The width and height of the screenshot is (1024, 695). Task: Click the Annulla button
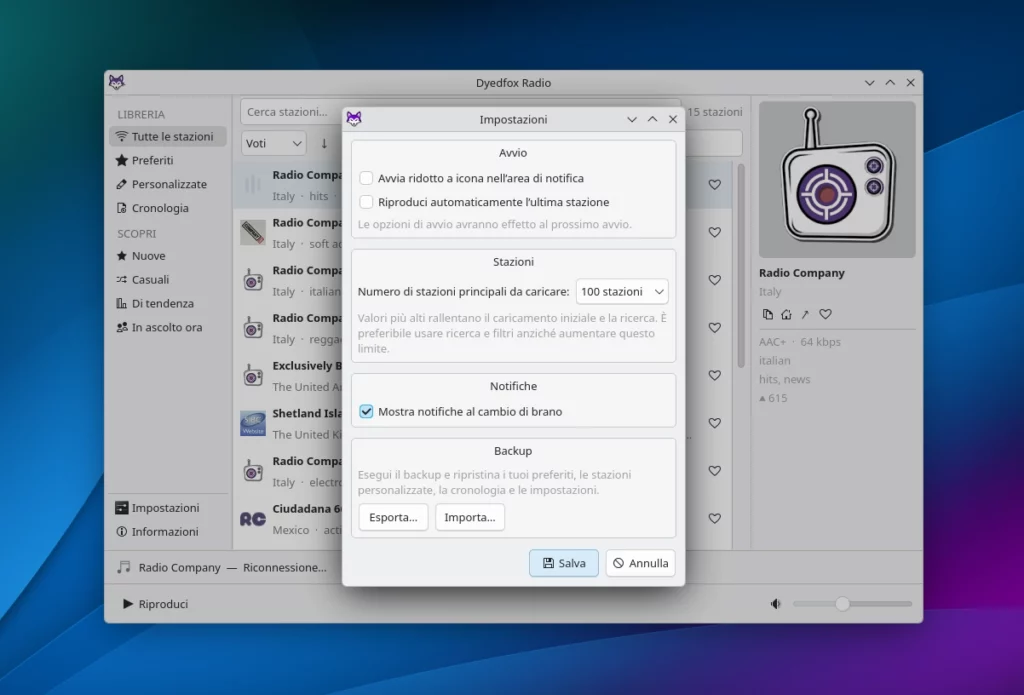[x=641, y=563]
